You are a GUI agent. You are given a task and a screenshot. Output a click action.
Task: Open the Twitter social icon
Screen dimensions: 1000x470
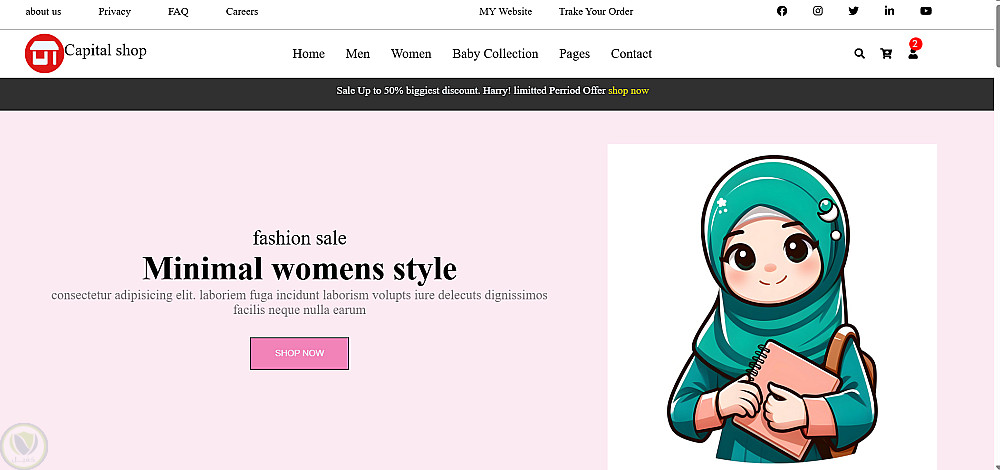pyautogui.click(x=853, y=12)
